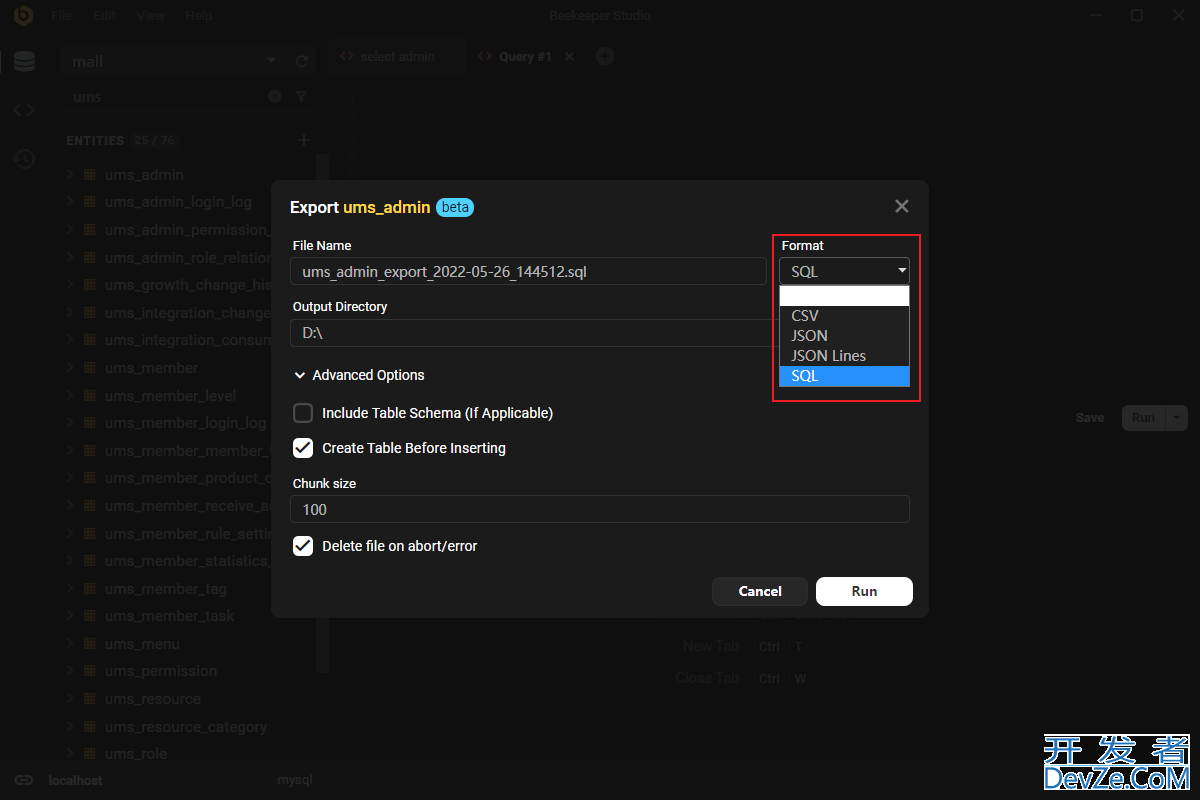Expand the ums_menu table node
The image size is (1200, 800).
[x=70, y=644]
